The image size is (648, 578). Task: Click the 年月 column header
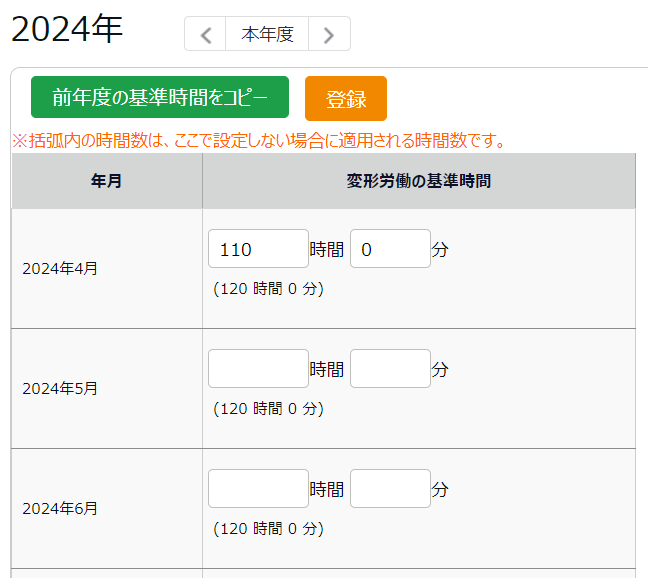coord(107,181)
